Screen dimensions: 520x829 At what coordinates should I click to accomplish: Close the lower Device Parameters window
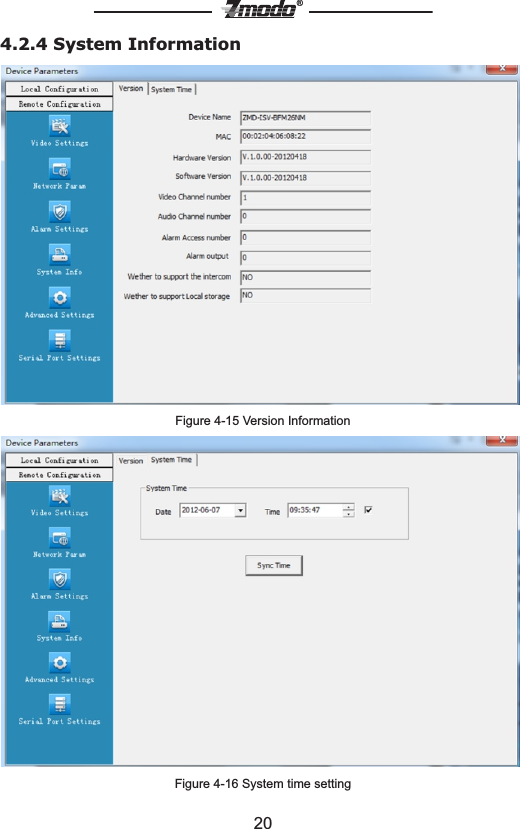502,440
